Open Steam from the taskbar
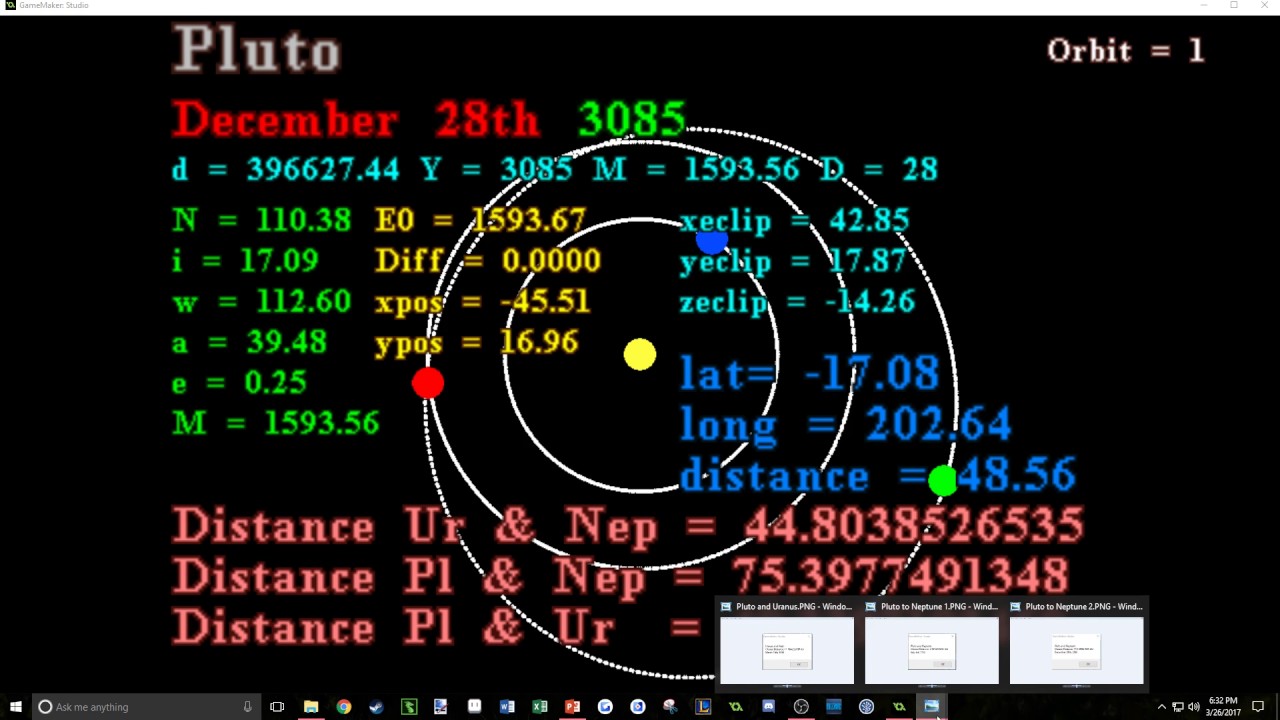Screen dimensions: 1280x720 (x=376, y=707)
